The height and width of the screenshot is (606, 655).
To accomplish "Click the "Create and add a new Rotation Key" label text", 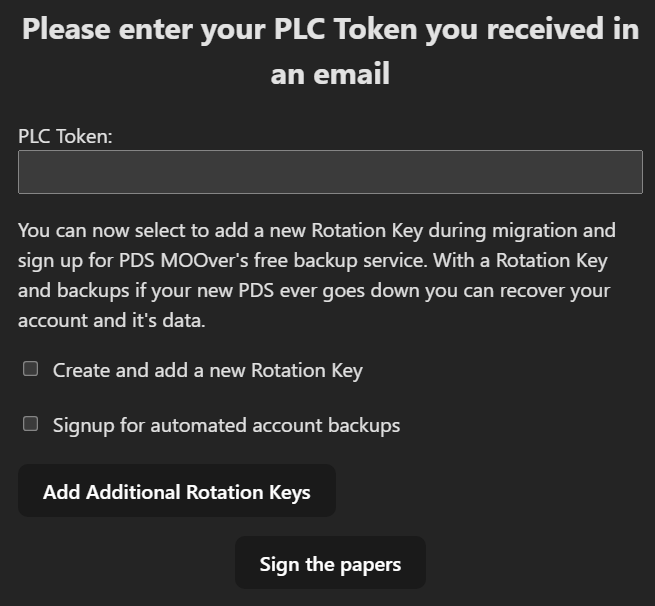I will 207,370.
